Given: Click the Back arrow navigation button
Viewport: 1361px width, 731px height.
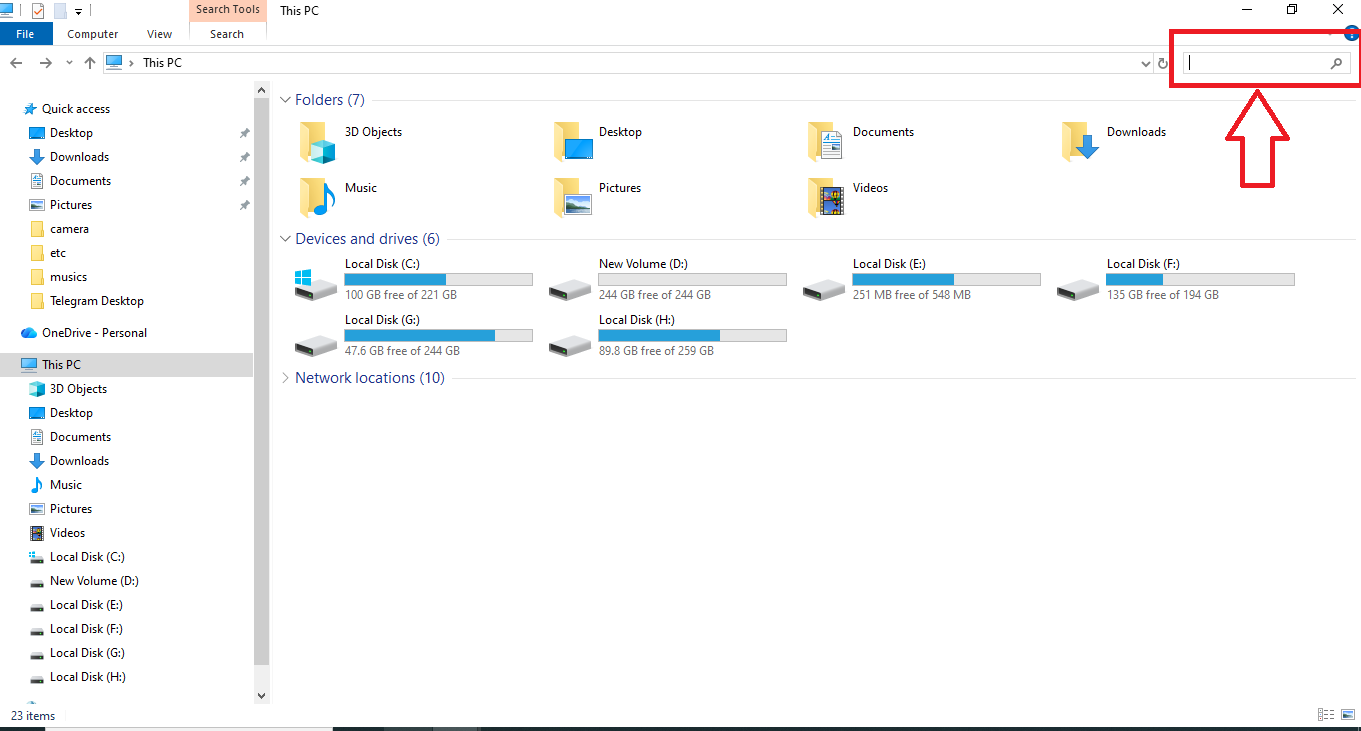Looking at the screenshot, I should [16, 63].
